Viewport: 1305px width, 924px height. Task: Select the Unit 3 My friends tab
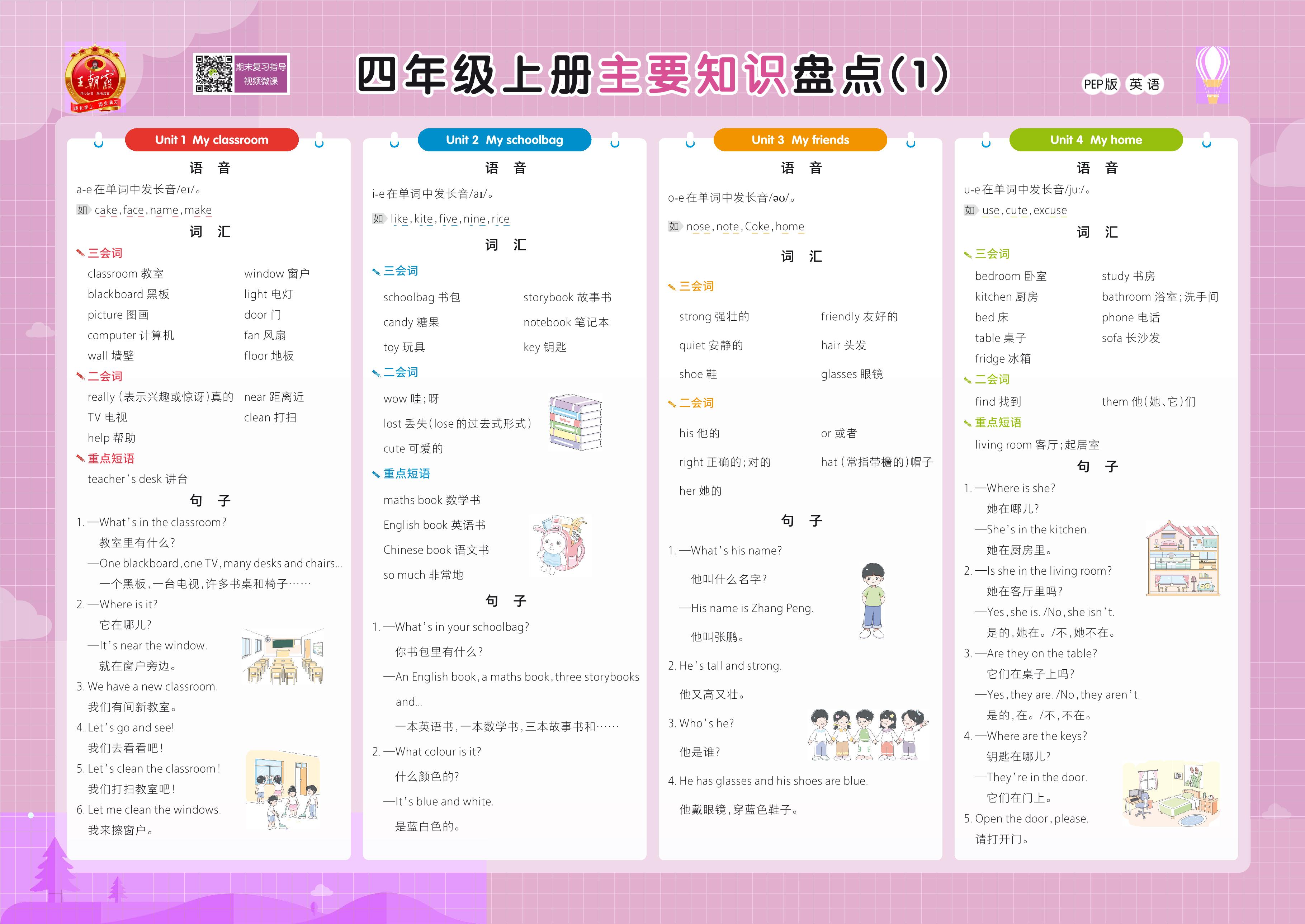click(800, 140)
